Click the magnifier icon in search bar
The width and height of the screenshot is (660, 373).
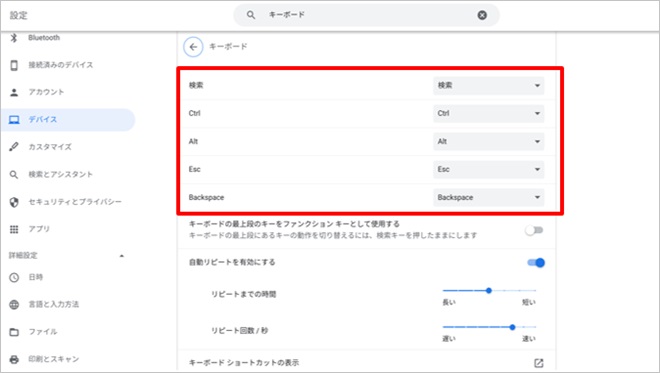pos(251,15)
